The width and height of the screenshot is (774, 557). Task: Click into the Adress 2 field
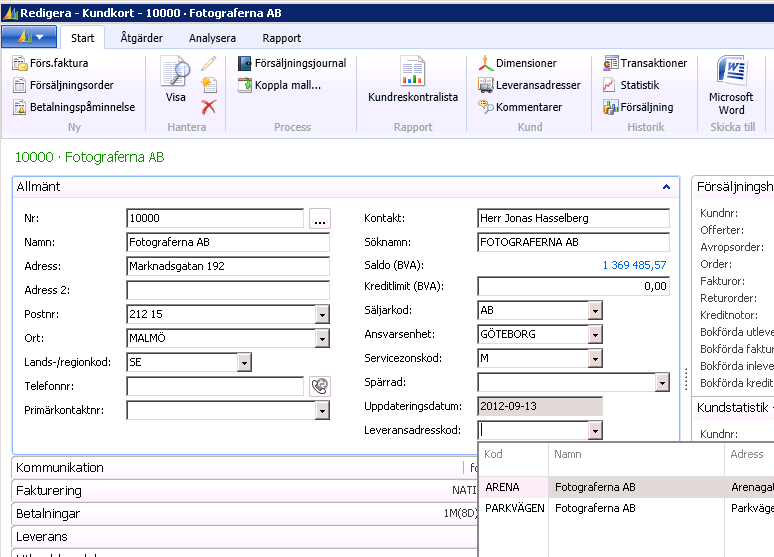(228, 290)
